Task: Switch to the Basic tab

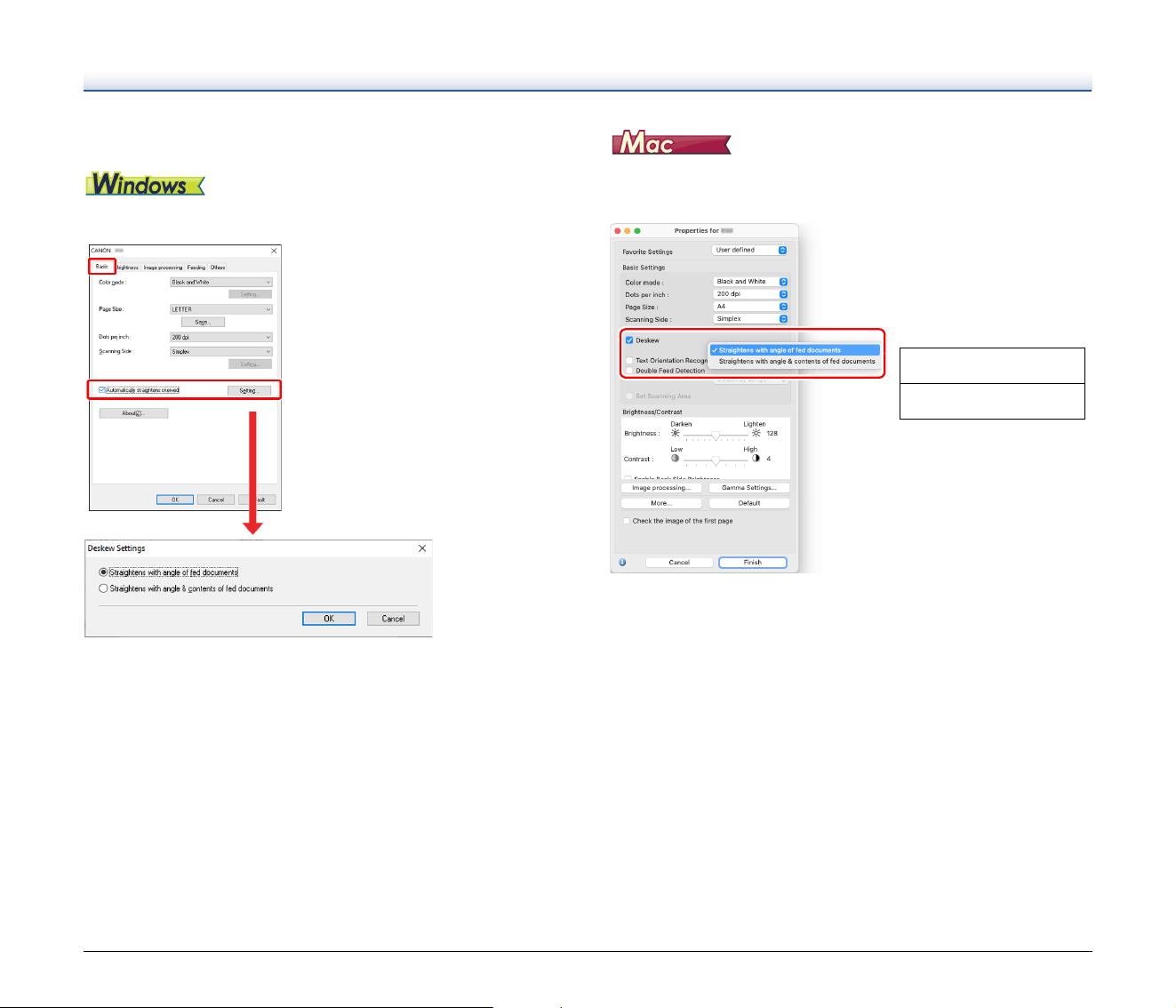Action: pyautogui.click(x=102, y=267)
